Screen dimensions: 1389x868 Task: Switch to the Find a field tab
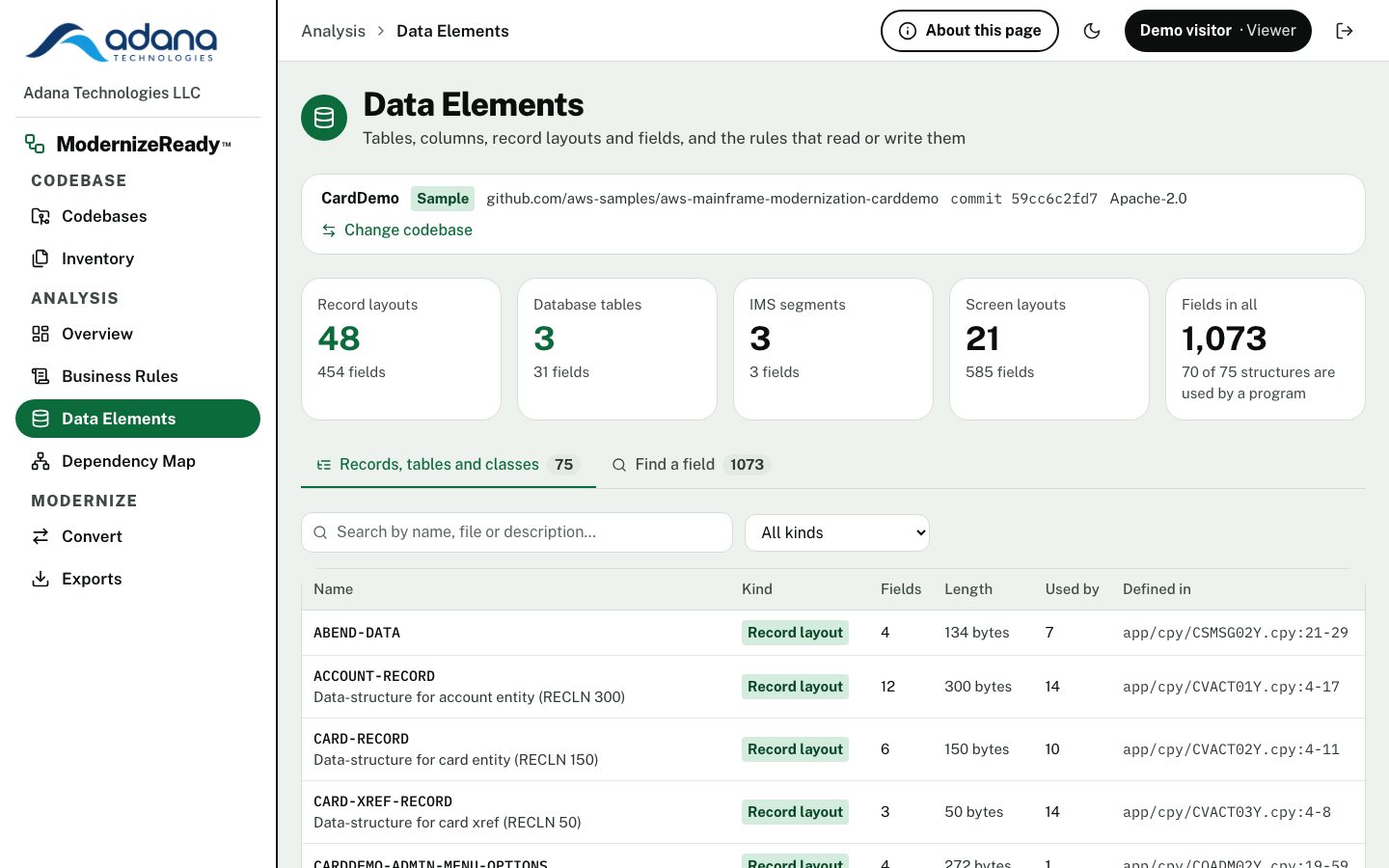692,465
